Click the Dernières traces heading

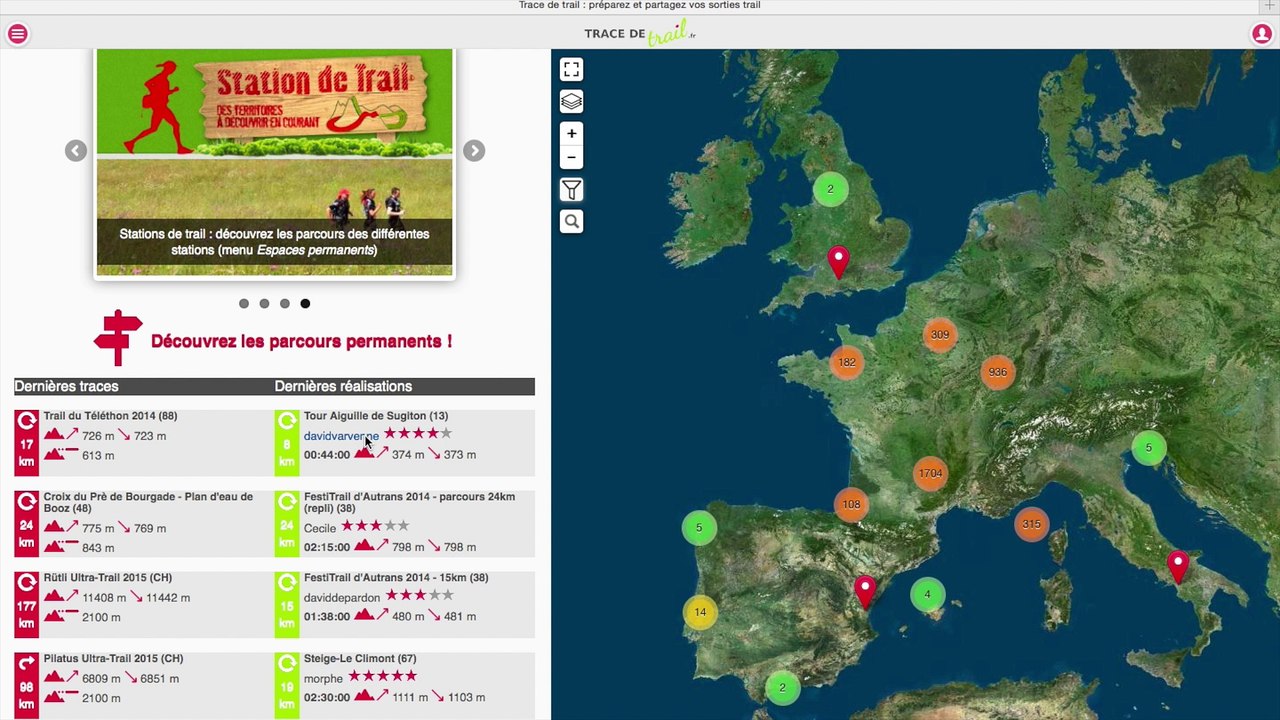66,386
